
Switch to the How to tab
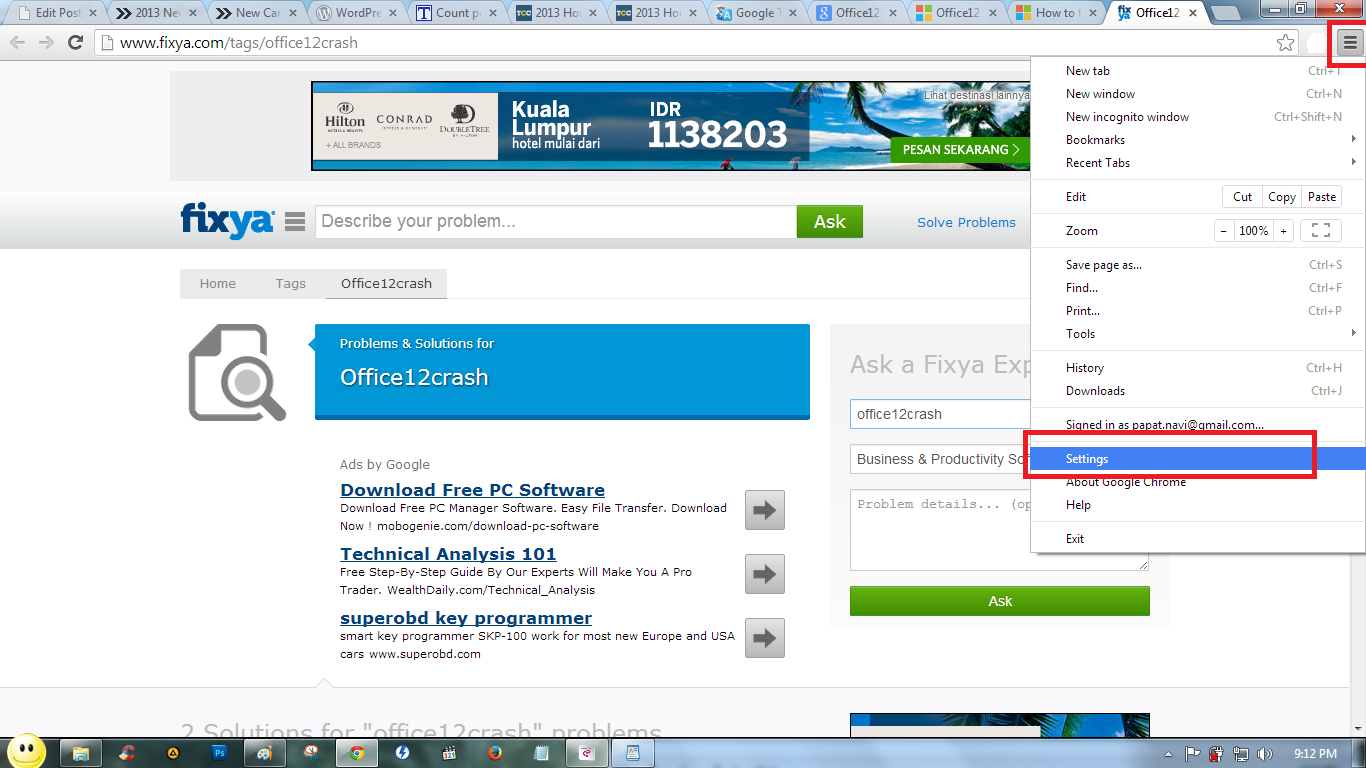[1055, 13]
